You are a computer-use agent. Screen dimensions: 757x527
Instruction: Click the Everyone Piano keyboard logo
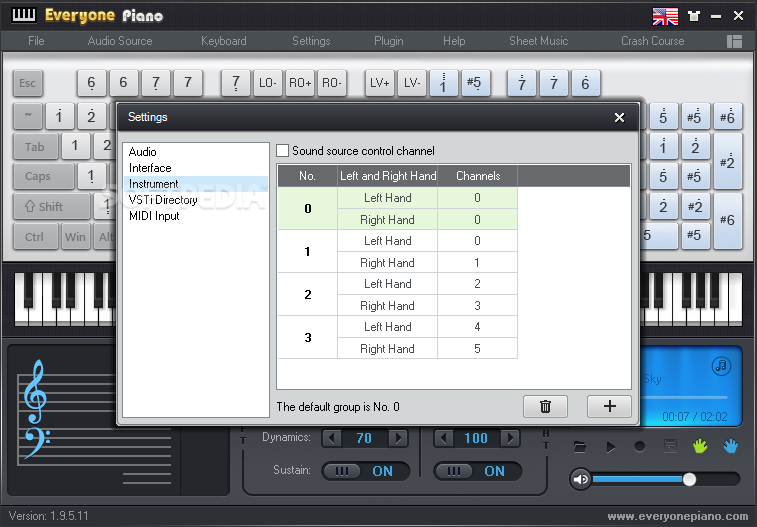tap(24, 15)
